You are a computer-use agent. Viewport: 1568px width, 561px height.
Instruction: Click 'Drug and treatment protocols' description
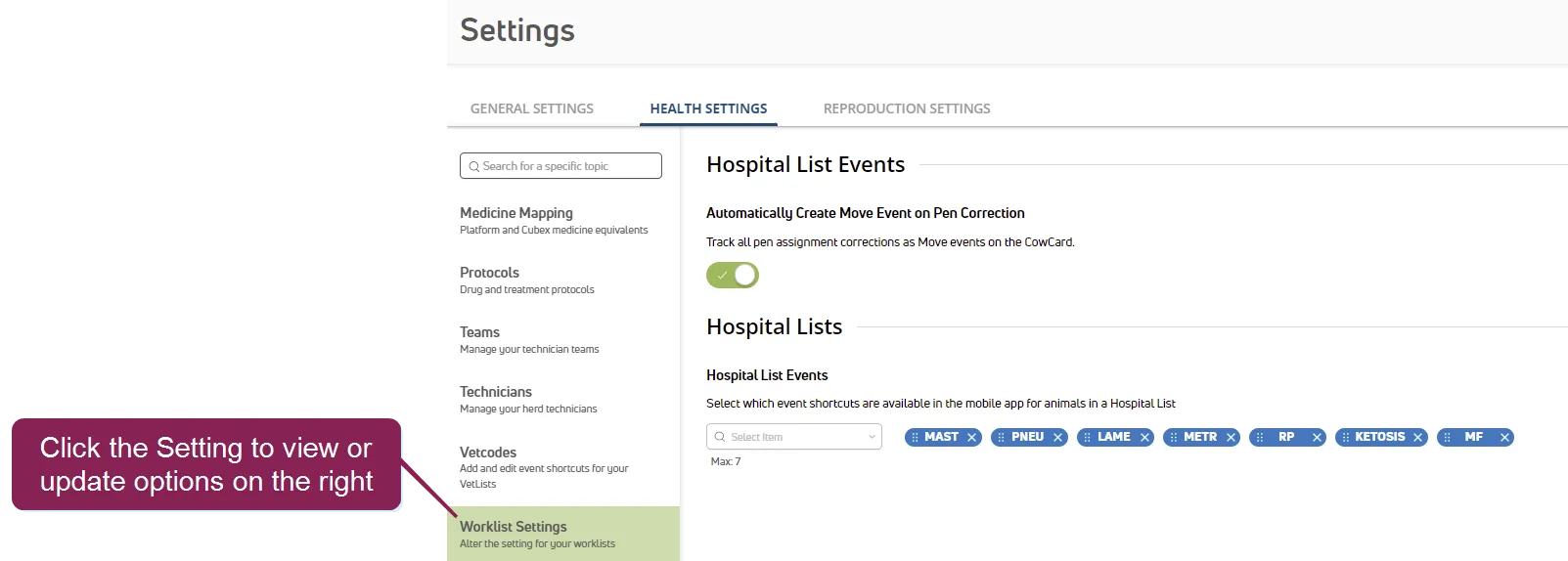(527, 289)
